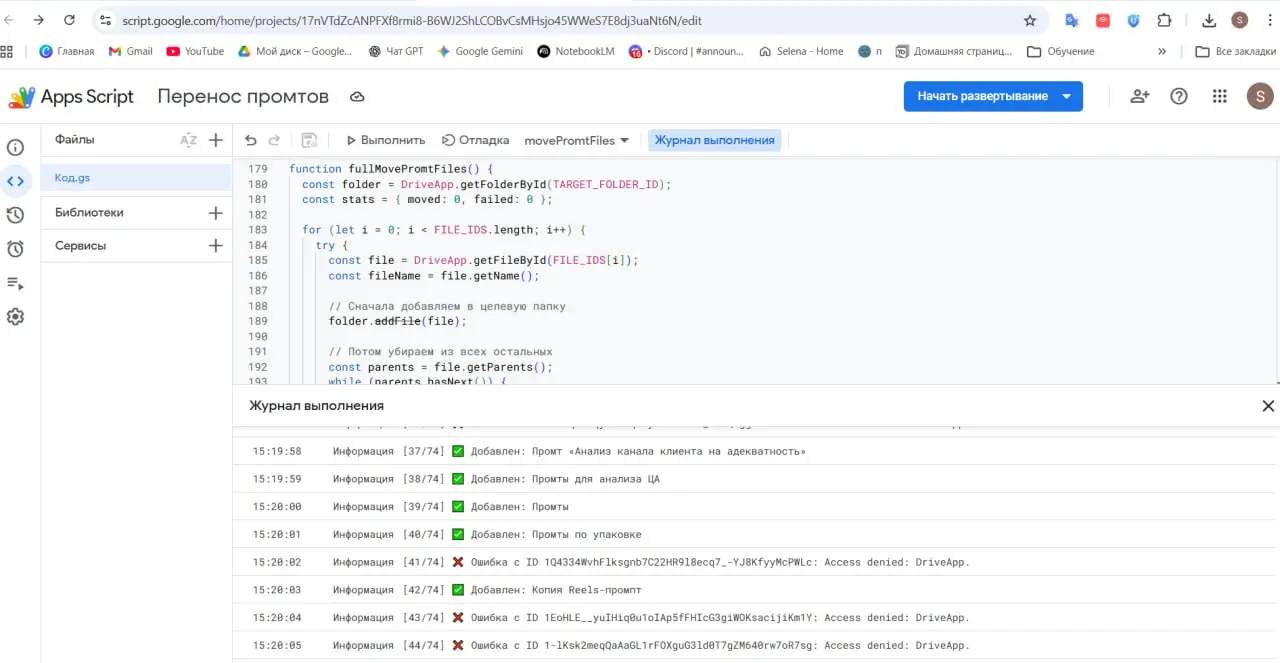Viewport: 1280px width, 663px height.
Task: Open the NotebookLM bookmark
Action: 576,51
